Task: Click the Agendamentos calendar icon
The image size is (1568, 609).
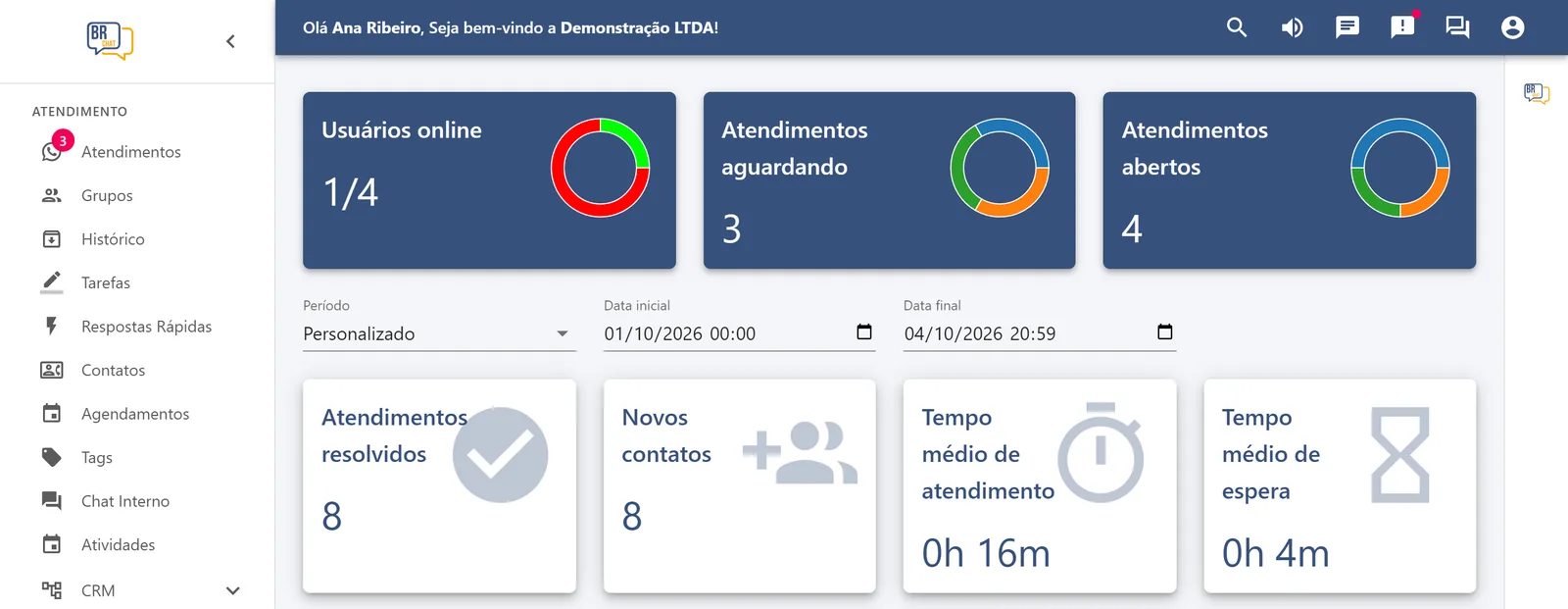Action: (52, 414)
